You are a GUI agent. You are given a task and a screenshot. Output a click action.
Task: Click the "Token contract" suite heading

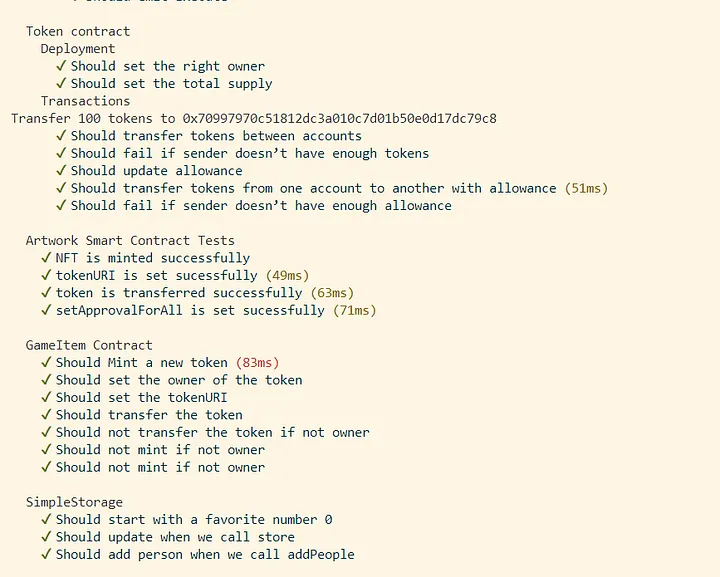78,32
